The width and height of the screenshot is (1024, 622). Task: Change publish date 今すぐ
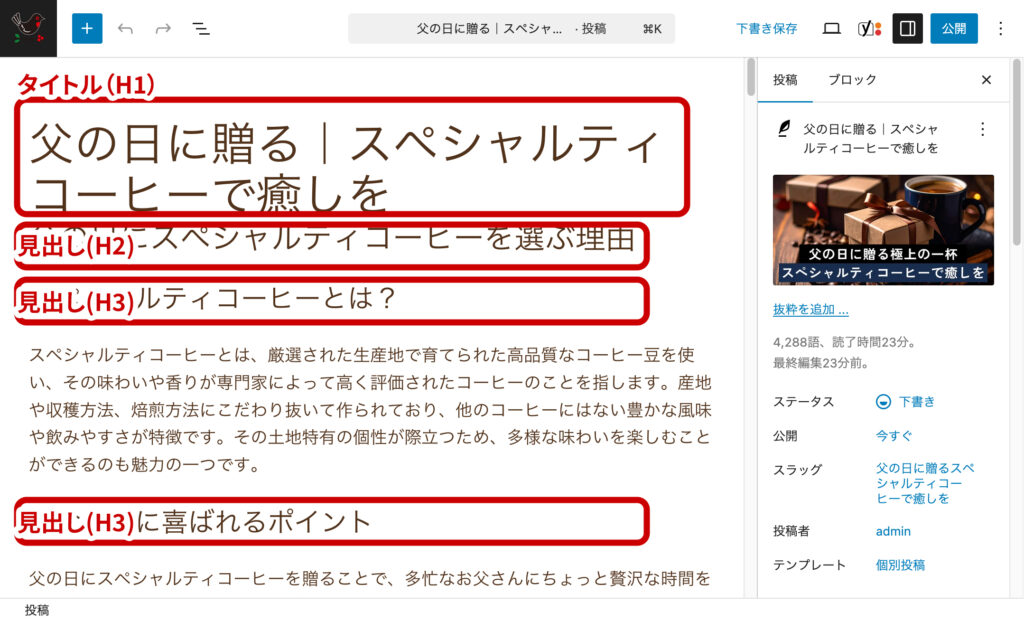893,436
